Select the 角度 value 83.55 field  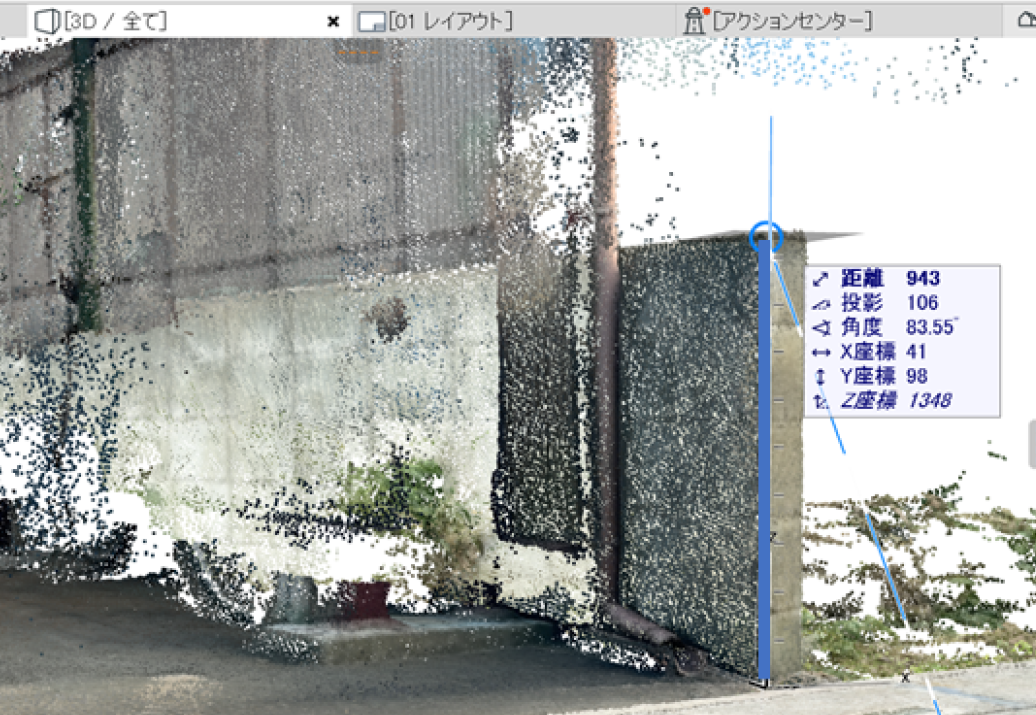pyautogui.click(x=930, y=327)
